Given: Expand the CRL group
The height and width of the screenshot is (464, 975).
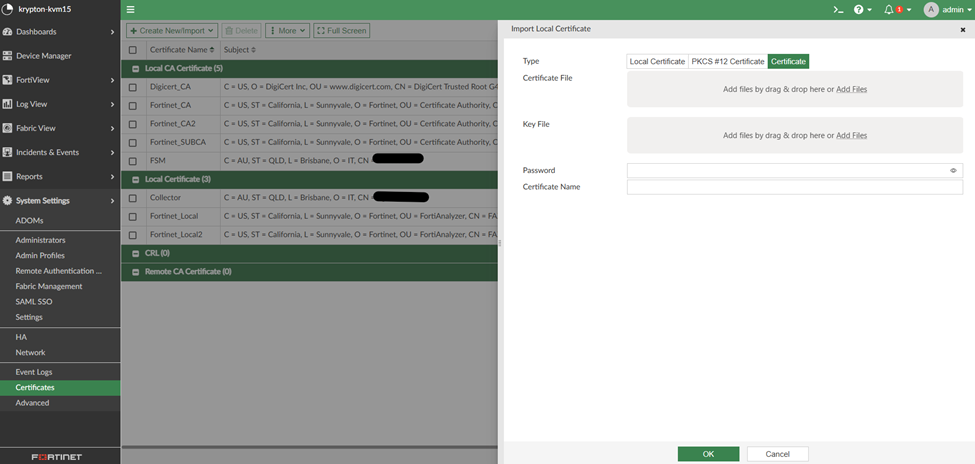Looking at the screenshot, I should click(136, 254).
